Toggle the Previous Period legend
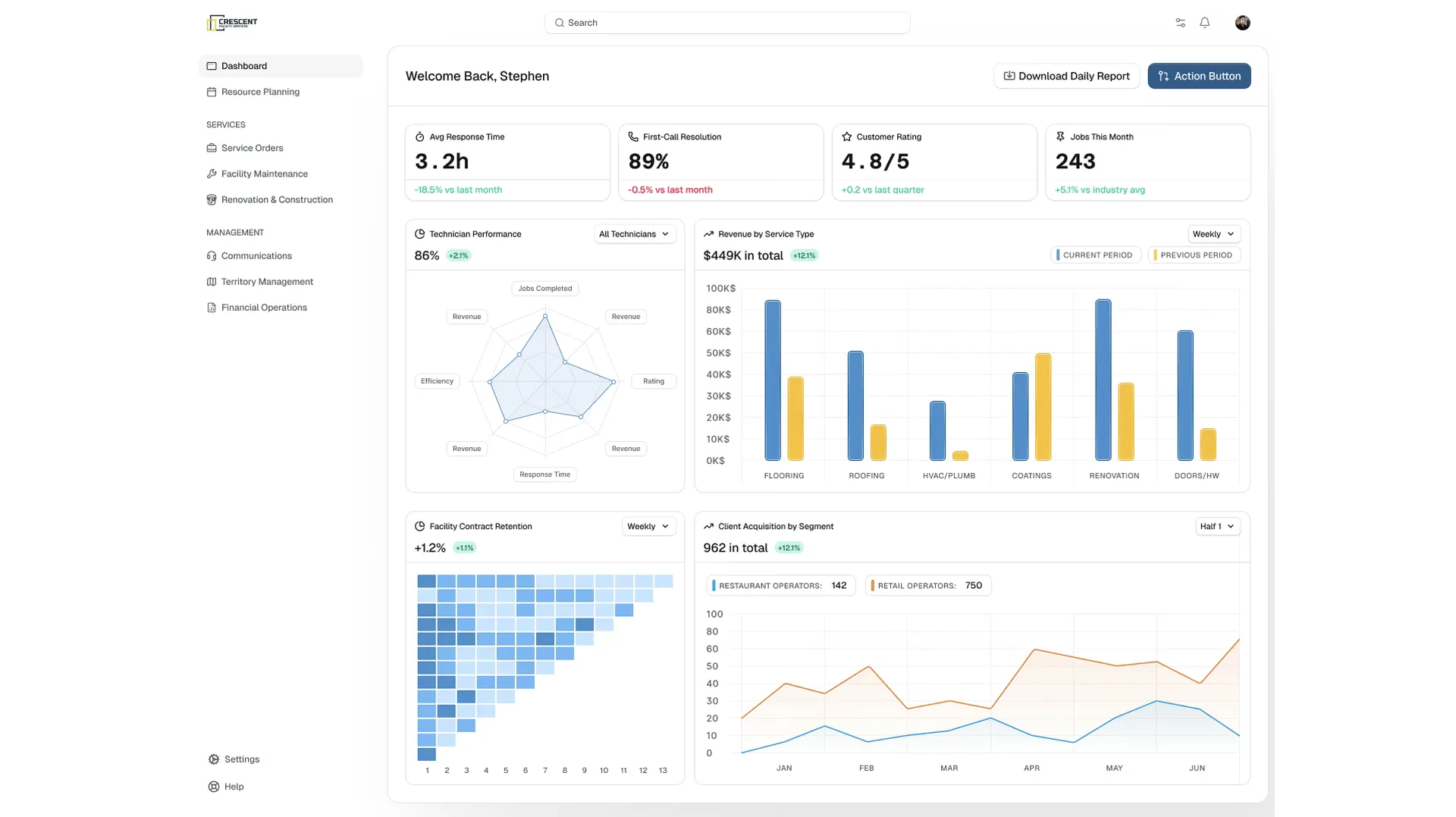 1194,255
